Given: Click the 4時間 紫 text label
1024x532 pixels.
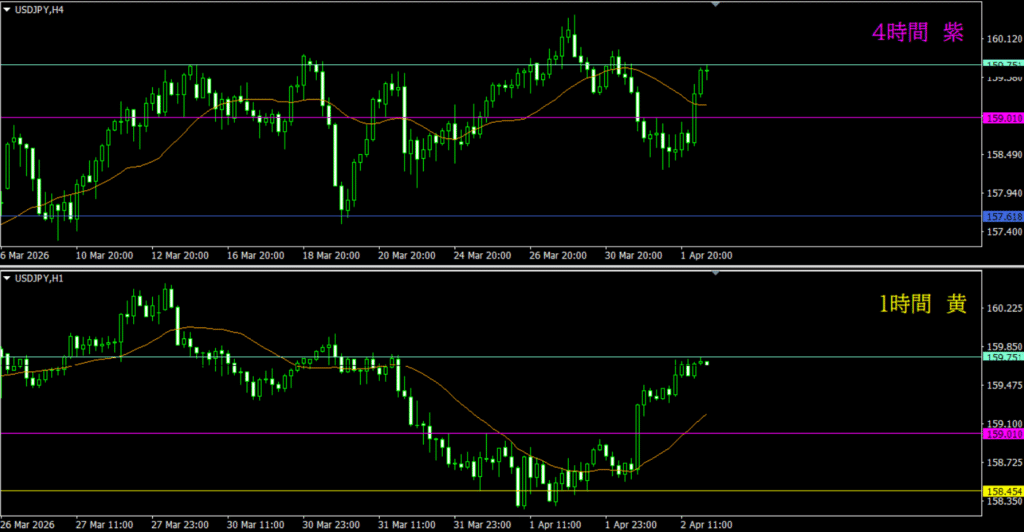Looking at the screenshot, I should pyautogui.click(x=917, y=33).
